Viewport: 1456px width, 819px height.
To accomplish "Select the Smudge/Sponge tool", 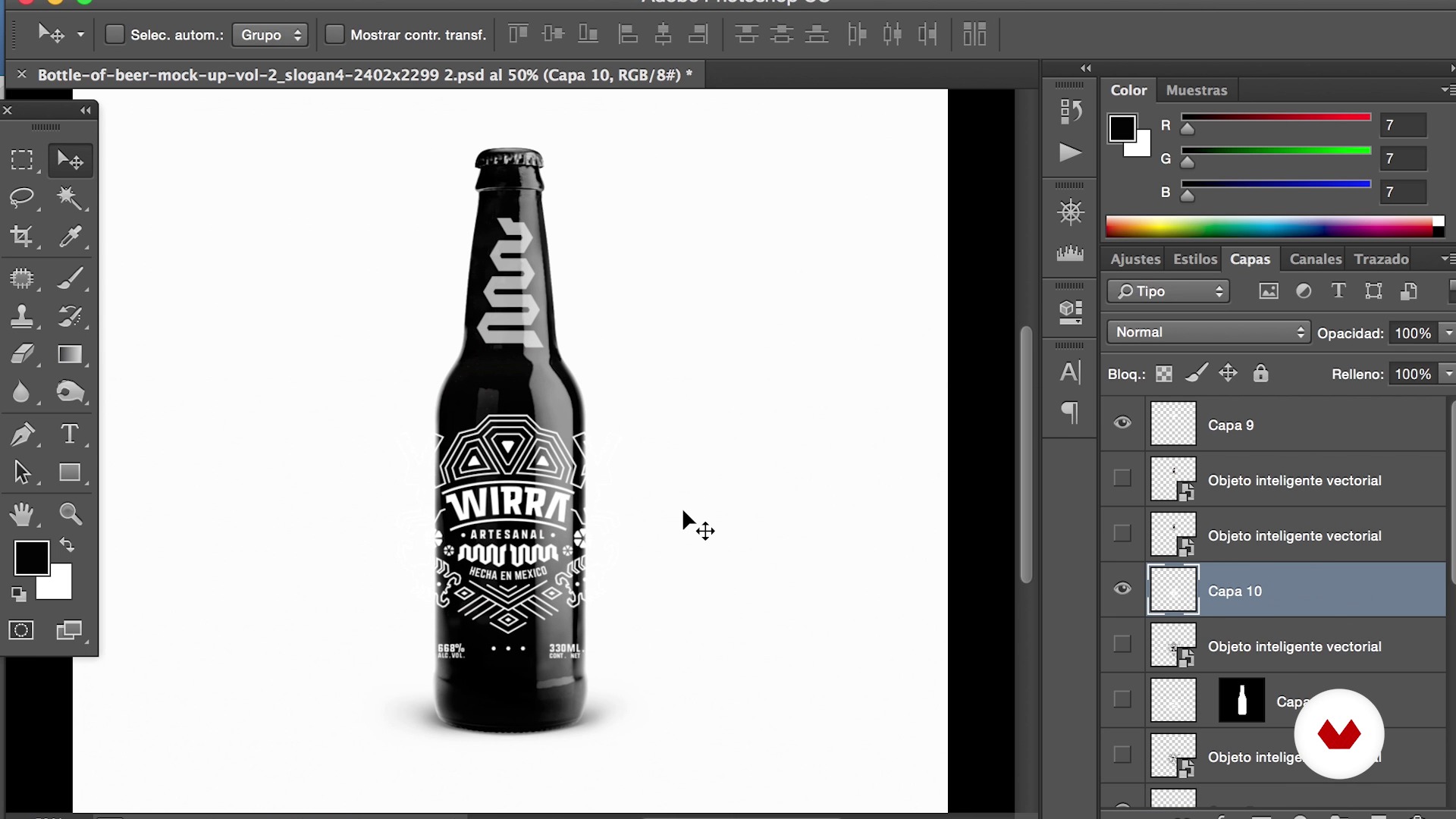I will tap(70, 392).
